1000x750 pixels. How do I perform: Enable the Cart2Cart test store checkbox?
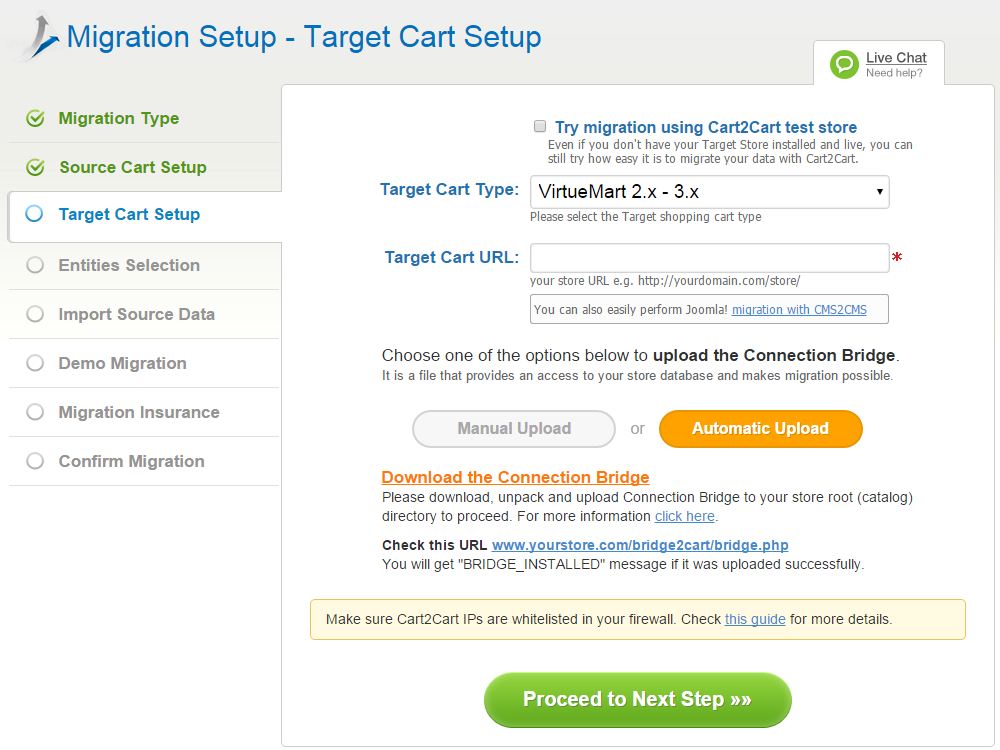tap(540, 126)
